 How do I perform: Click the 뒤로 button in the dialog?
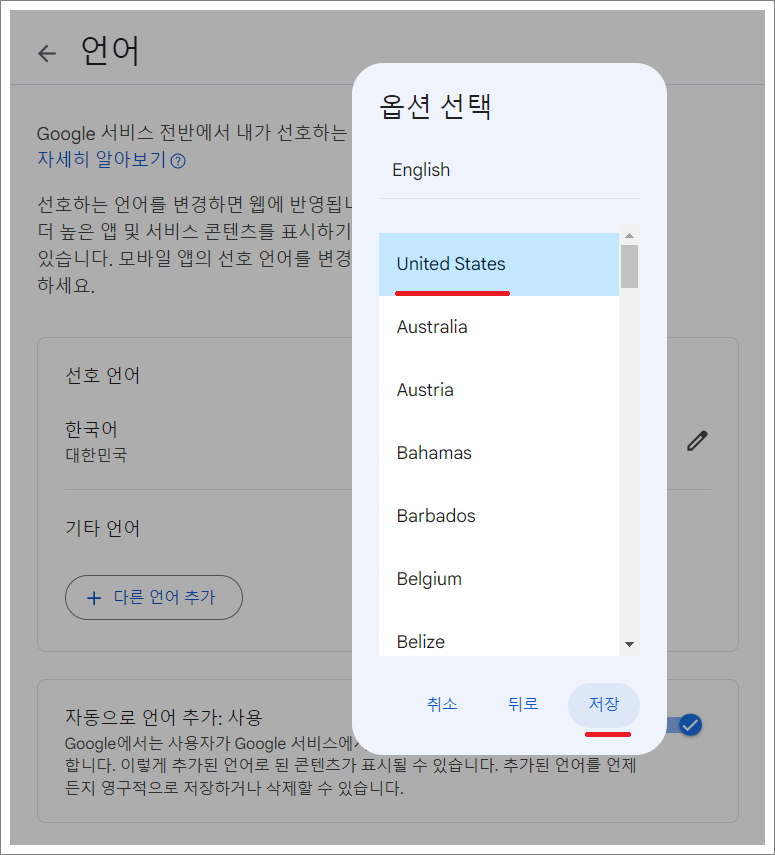click(x=522, y=704)
